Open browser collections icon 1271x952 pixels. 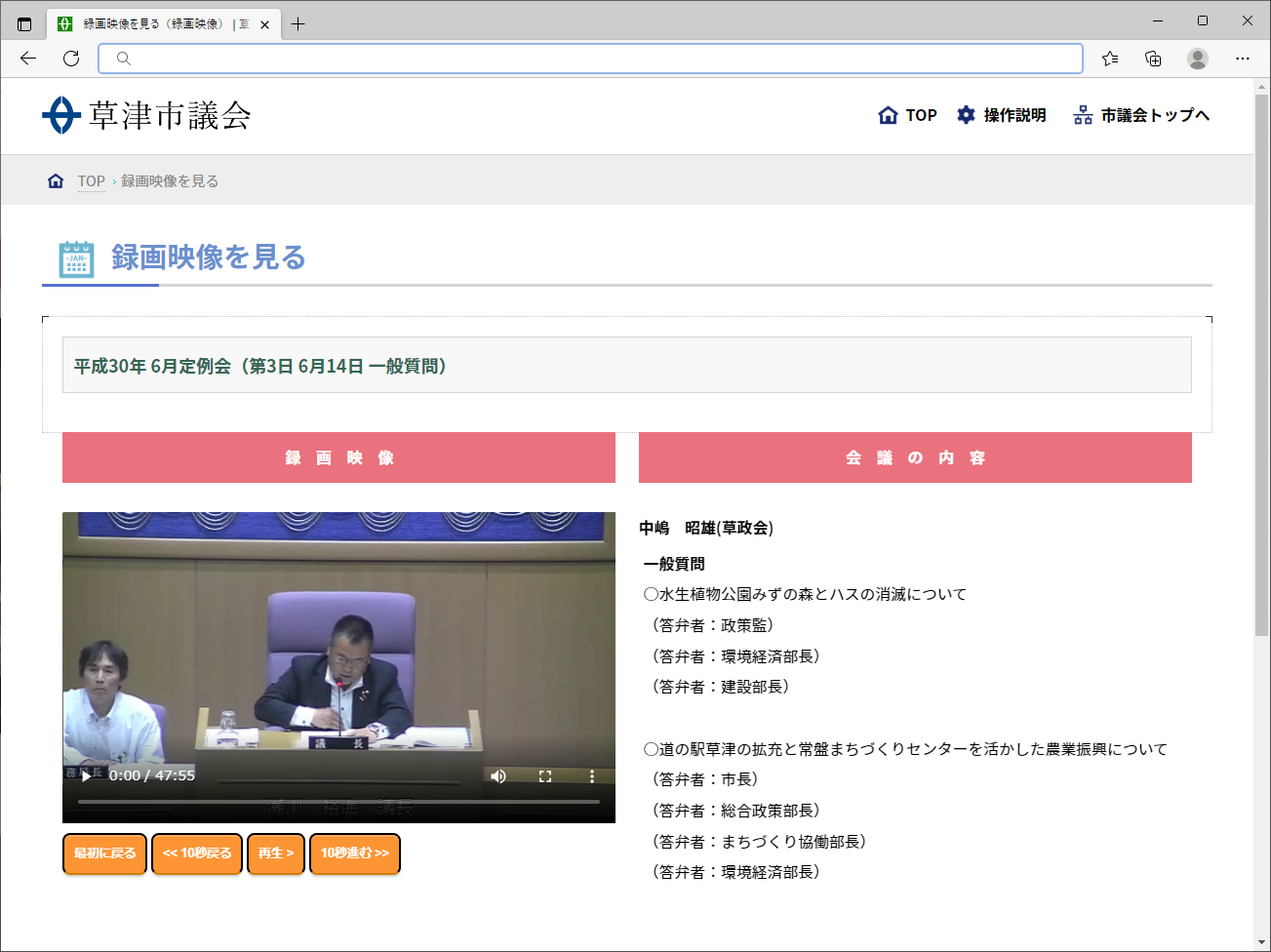(1153, 59)
